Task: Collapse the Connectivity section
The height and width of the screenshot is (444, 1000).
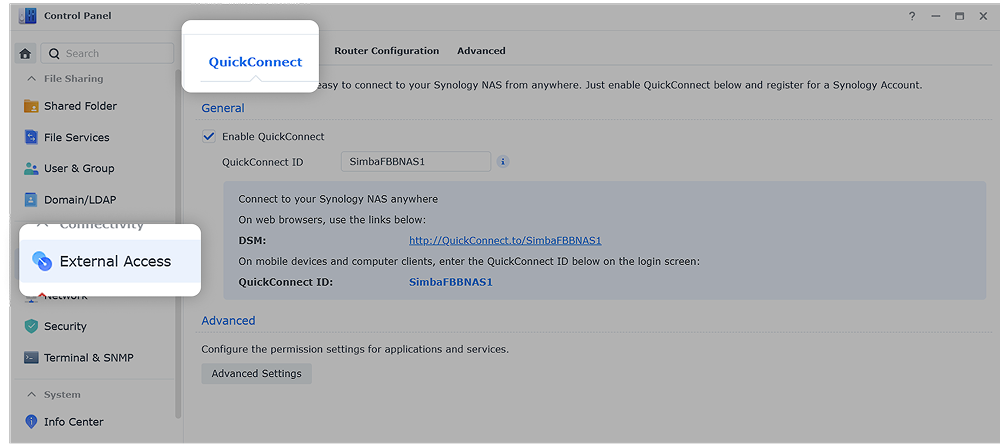Action: [42, 225]
